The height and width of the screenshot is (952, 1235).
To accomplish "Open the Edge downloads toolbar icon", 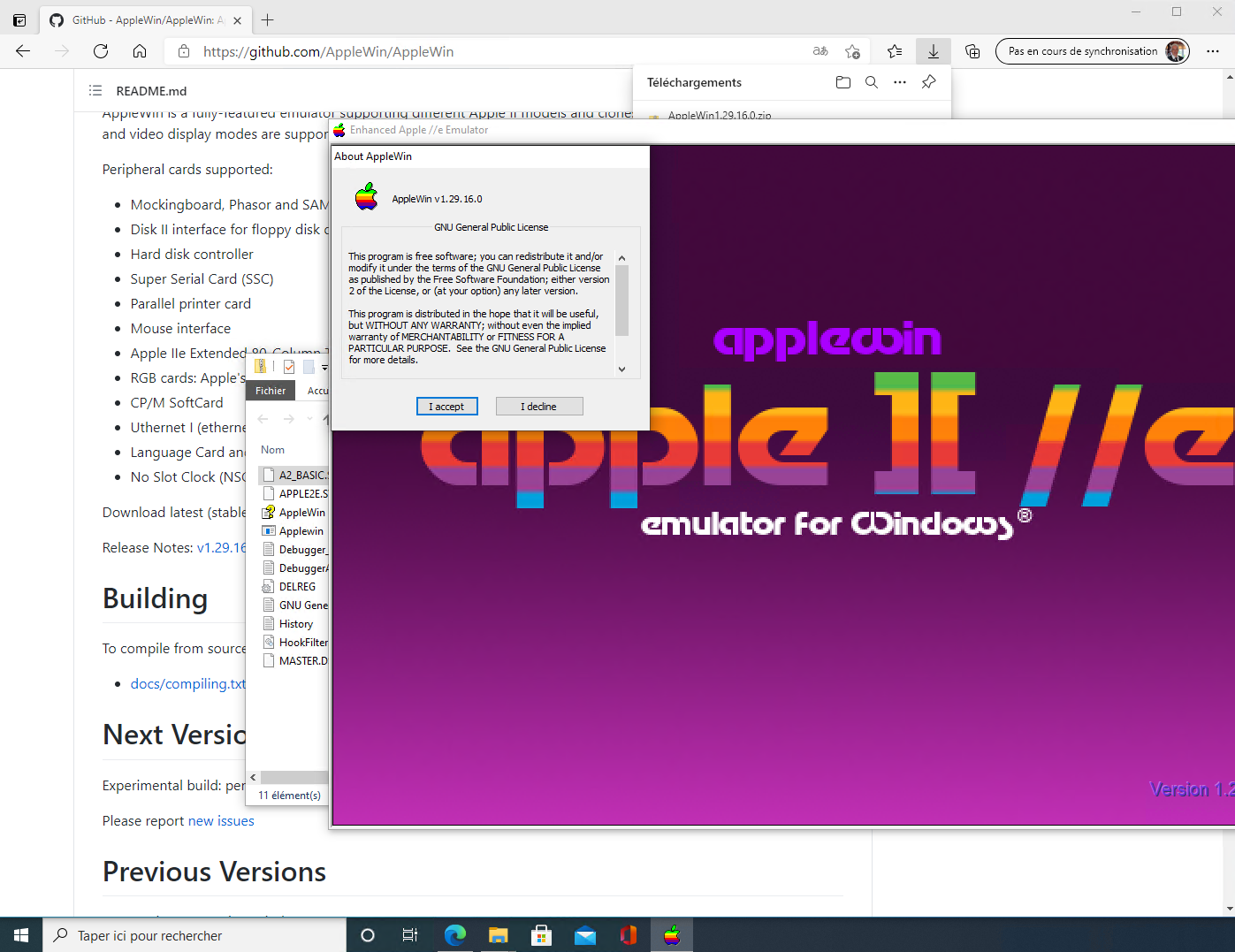I will pos(933,51).
